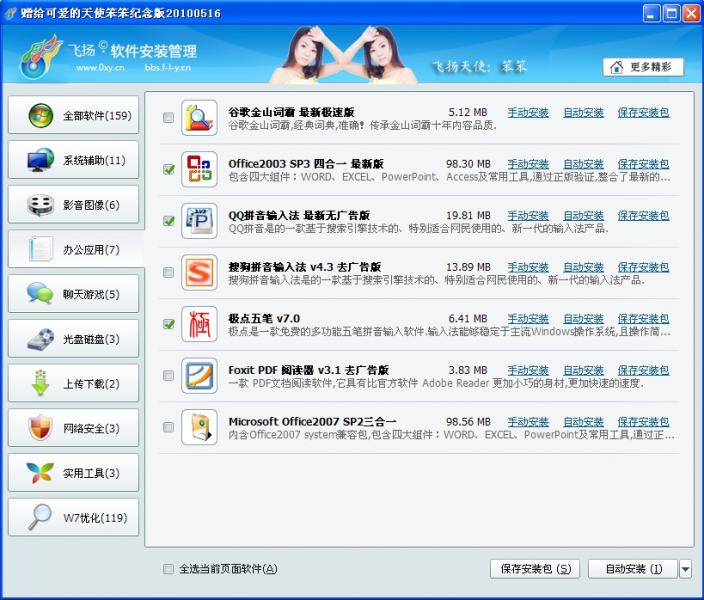Image resolution: width=704 pixels, height=600 pixels.
Task: Click the shield icon beside 网络安全
Action: pos(40,428)
